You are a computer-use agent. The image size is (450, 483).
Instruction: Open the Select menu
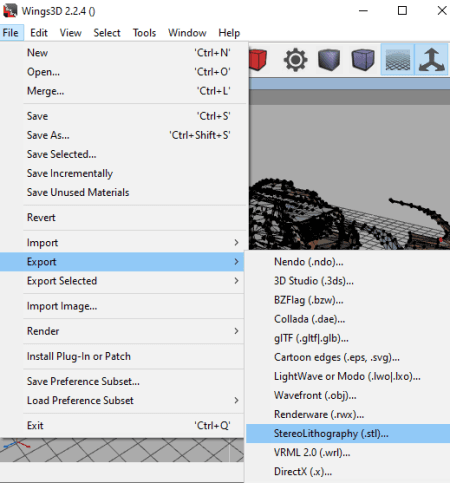coord(107,33)
